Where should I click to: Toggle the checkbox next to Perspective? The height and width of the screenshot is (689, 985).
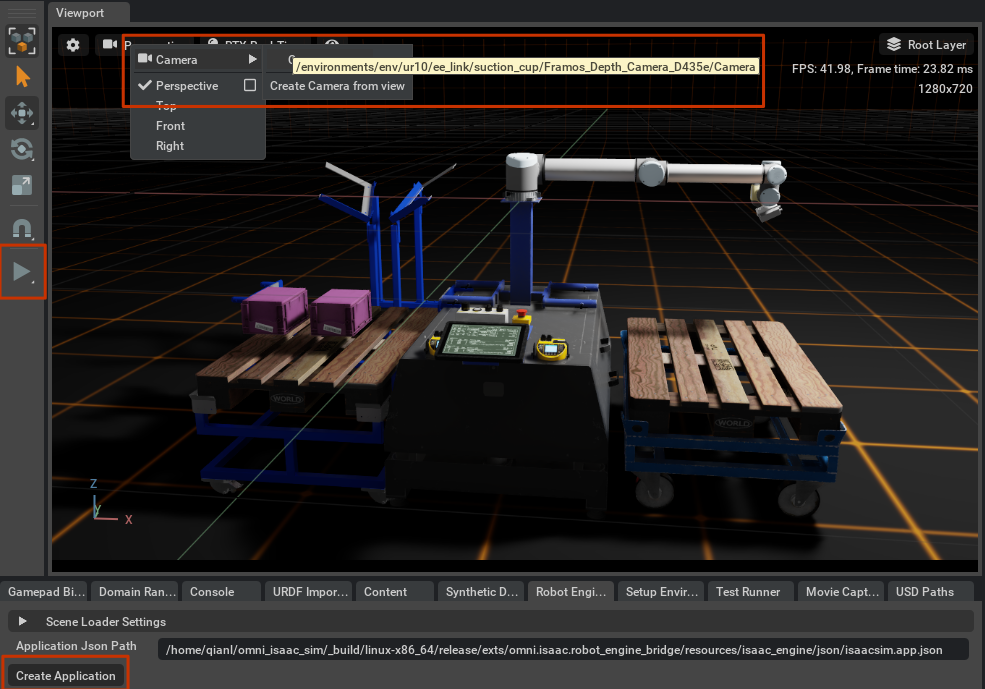(x=250, y=85)
